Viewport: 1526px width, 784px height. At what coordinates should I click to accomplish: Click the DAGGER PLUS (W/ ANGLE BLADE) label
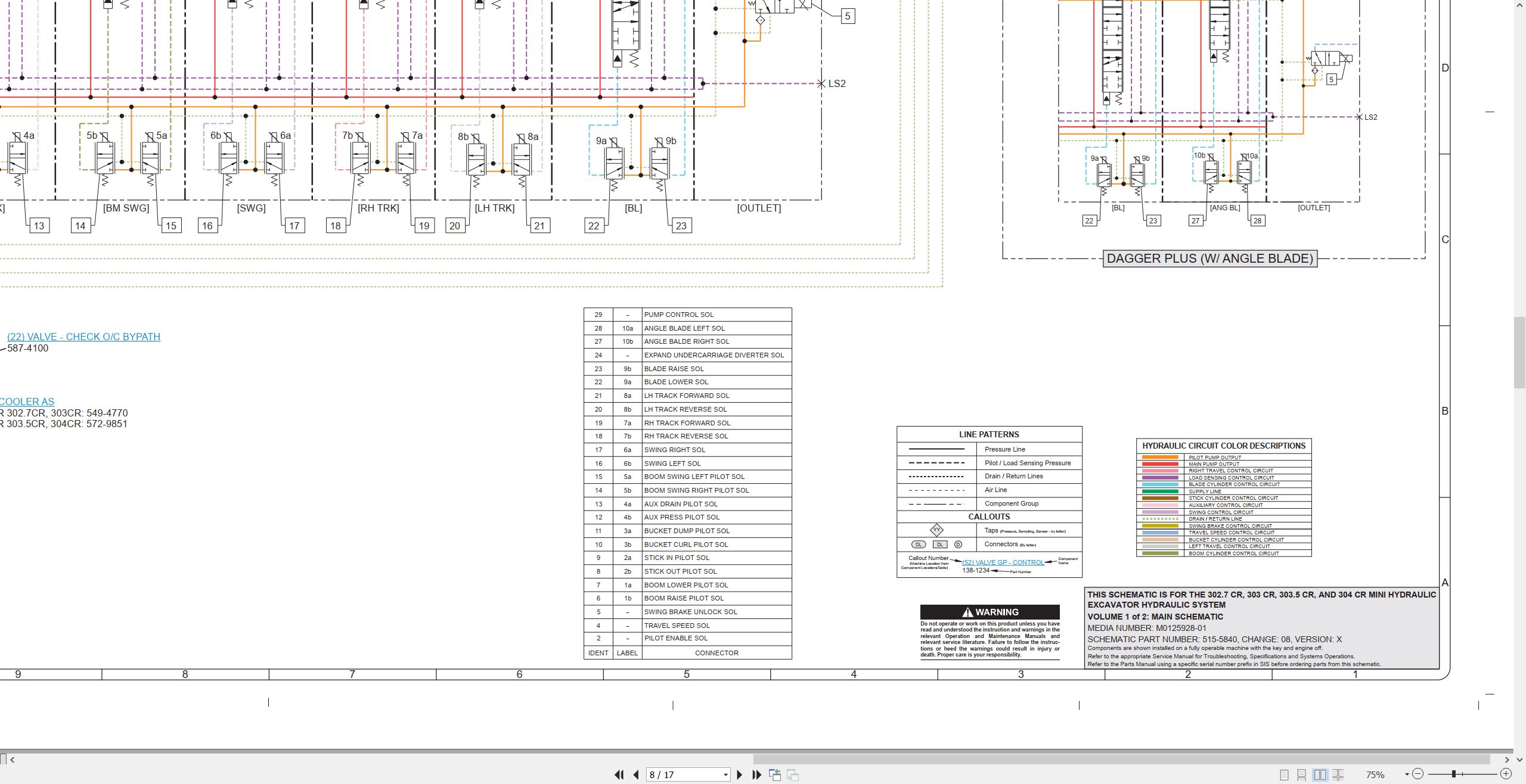coord(1209,259)
